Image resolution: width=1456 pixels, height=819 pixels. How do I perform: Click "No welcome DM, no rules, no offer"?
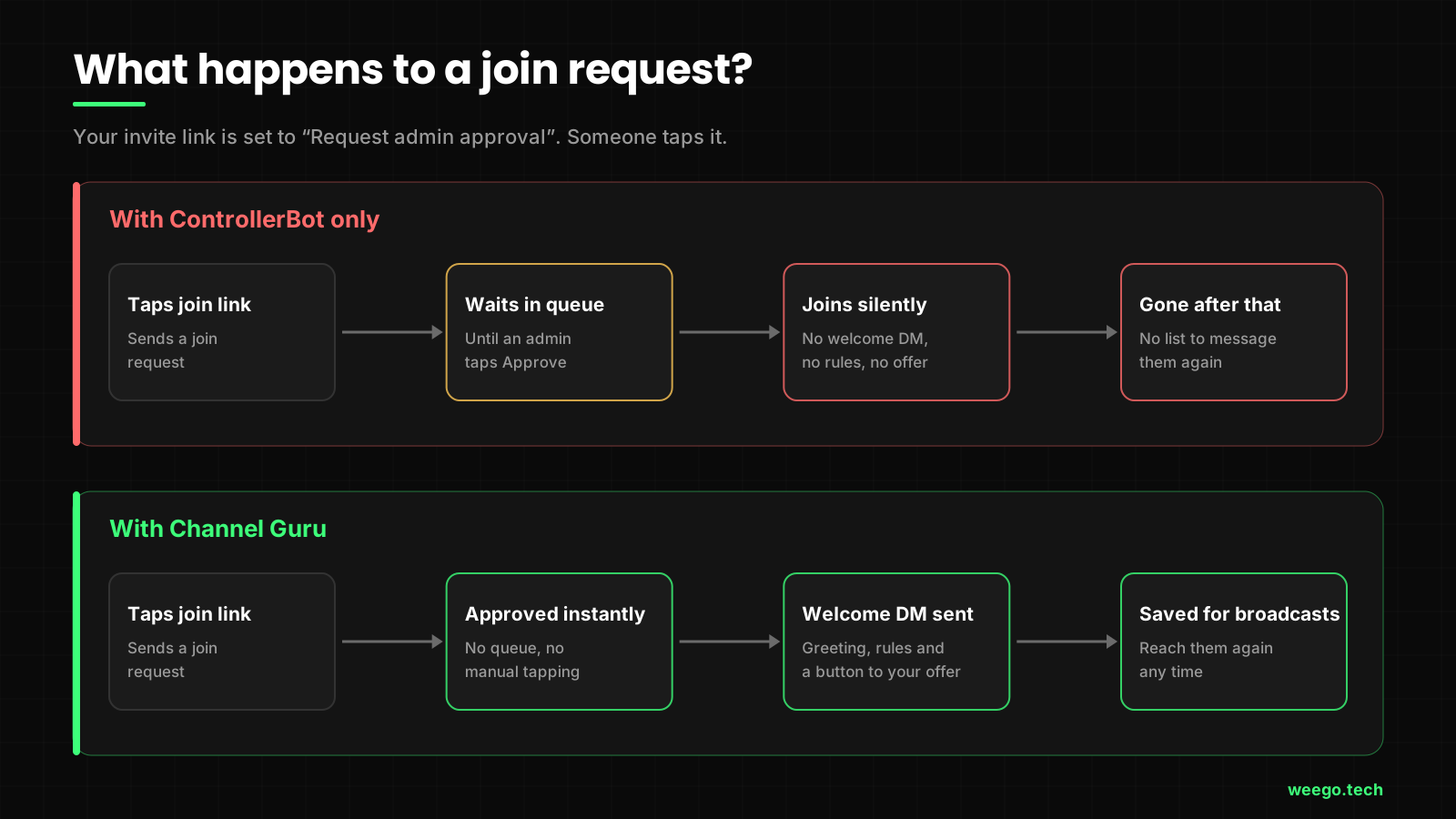click(865, 350)
